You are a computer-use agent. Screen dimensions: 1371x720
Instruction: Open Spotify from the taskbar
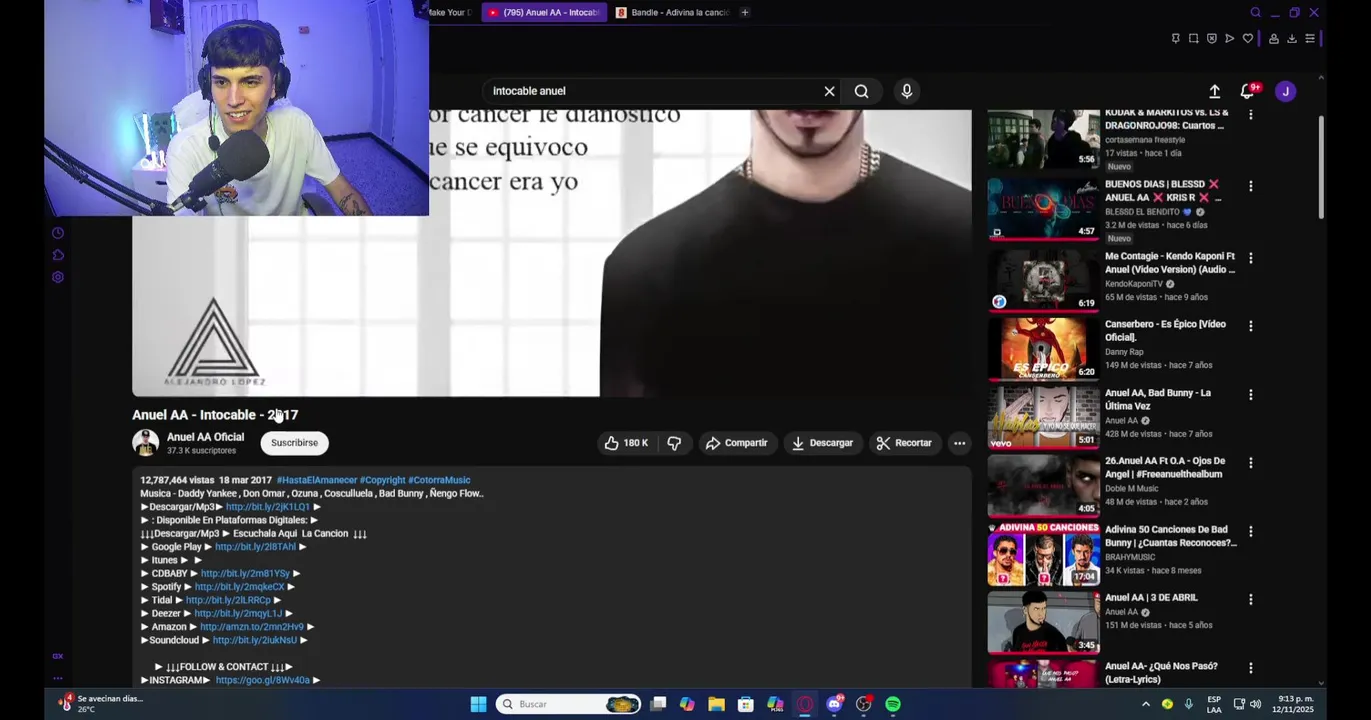tap(893, 705)
